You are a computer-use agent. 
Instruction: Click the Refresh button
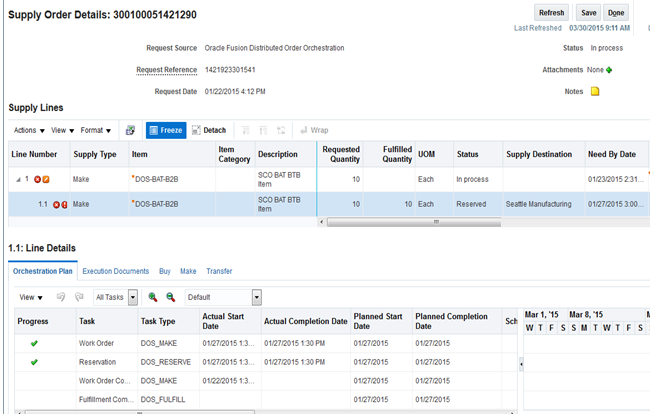[x=551, y=12]
